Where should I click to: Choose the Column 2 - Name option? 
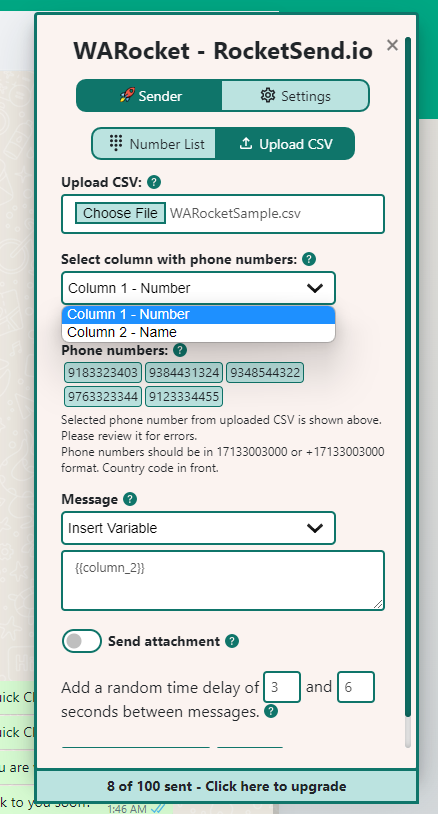(198, 332)
